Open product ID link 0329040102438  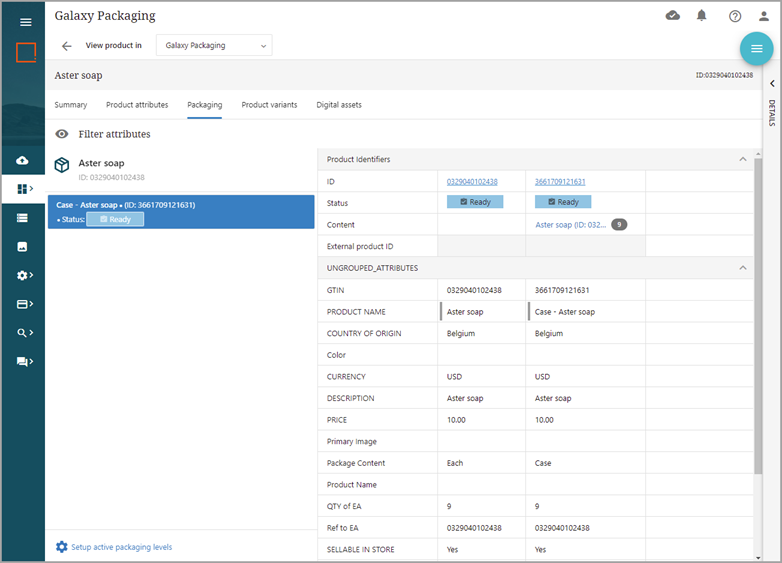pyautogui.click(x=472, y=181)
